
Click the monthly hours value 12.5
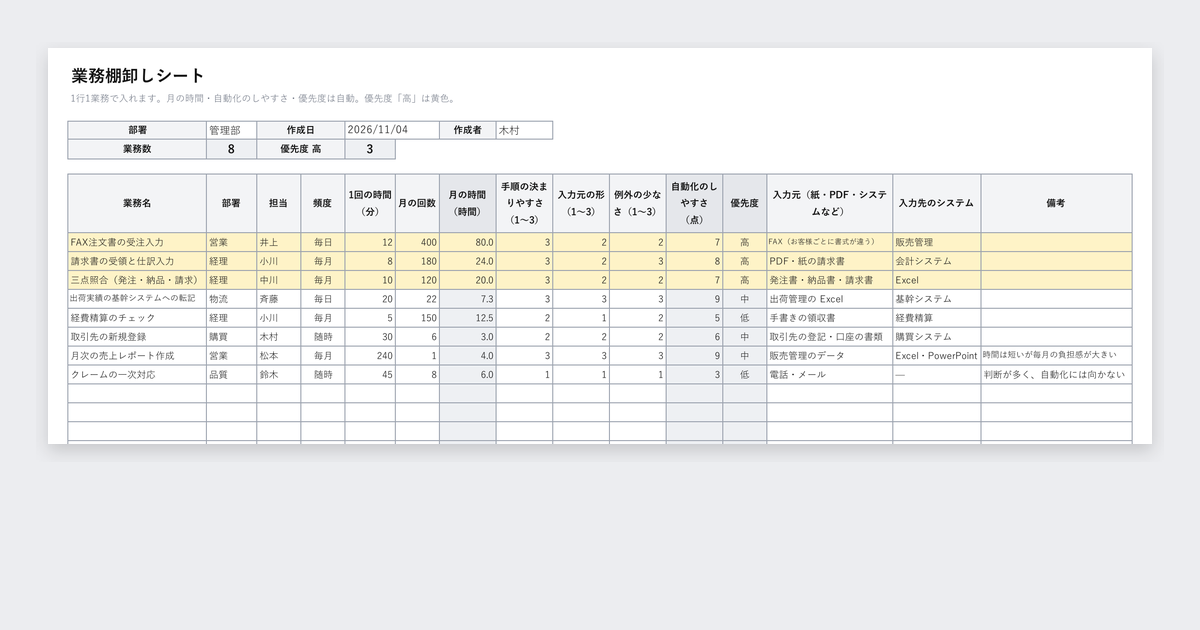point(467,318)
